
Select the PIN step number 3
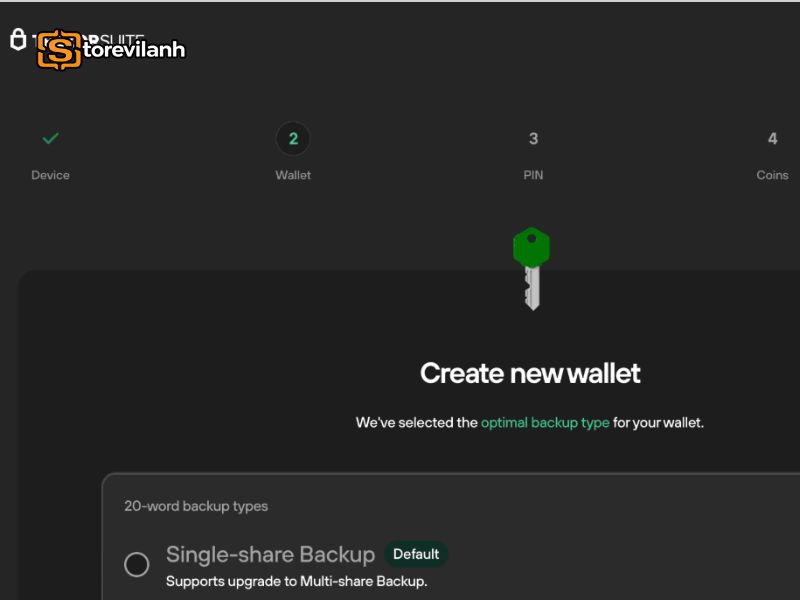533,139
